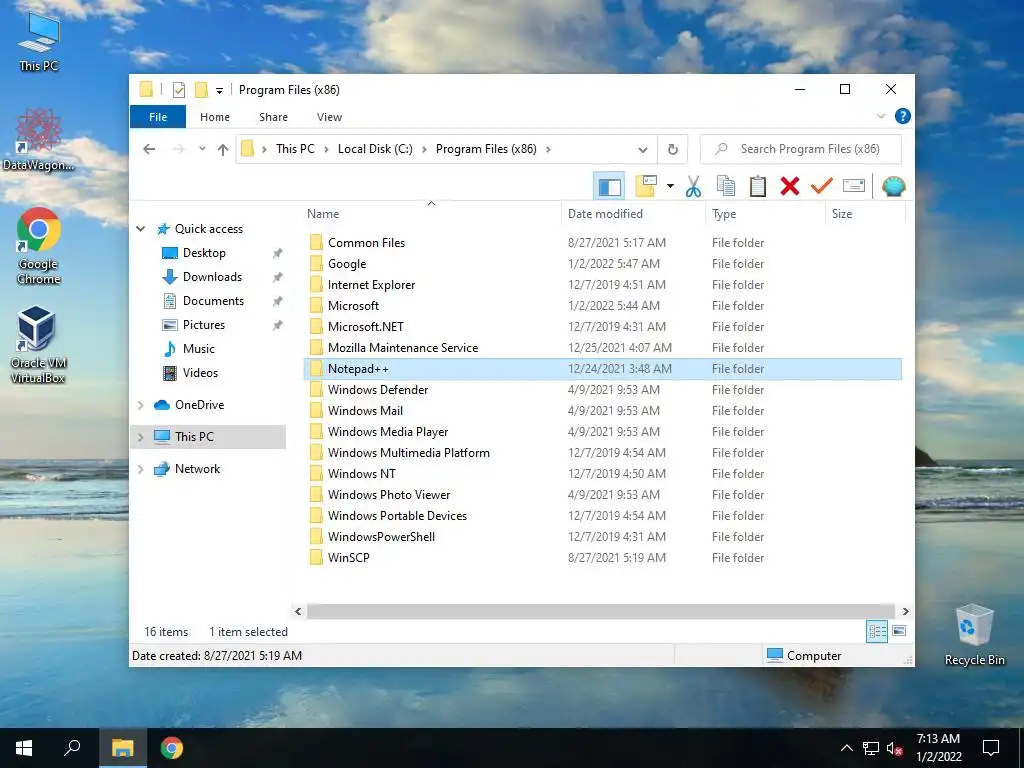Click the horizontal scrollbar right arrow

pos(905,611)
